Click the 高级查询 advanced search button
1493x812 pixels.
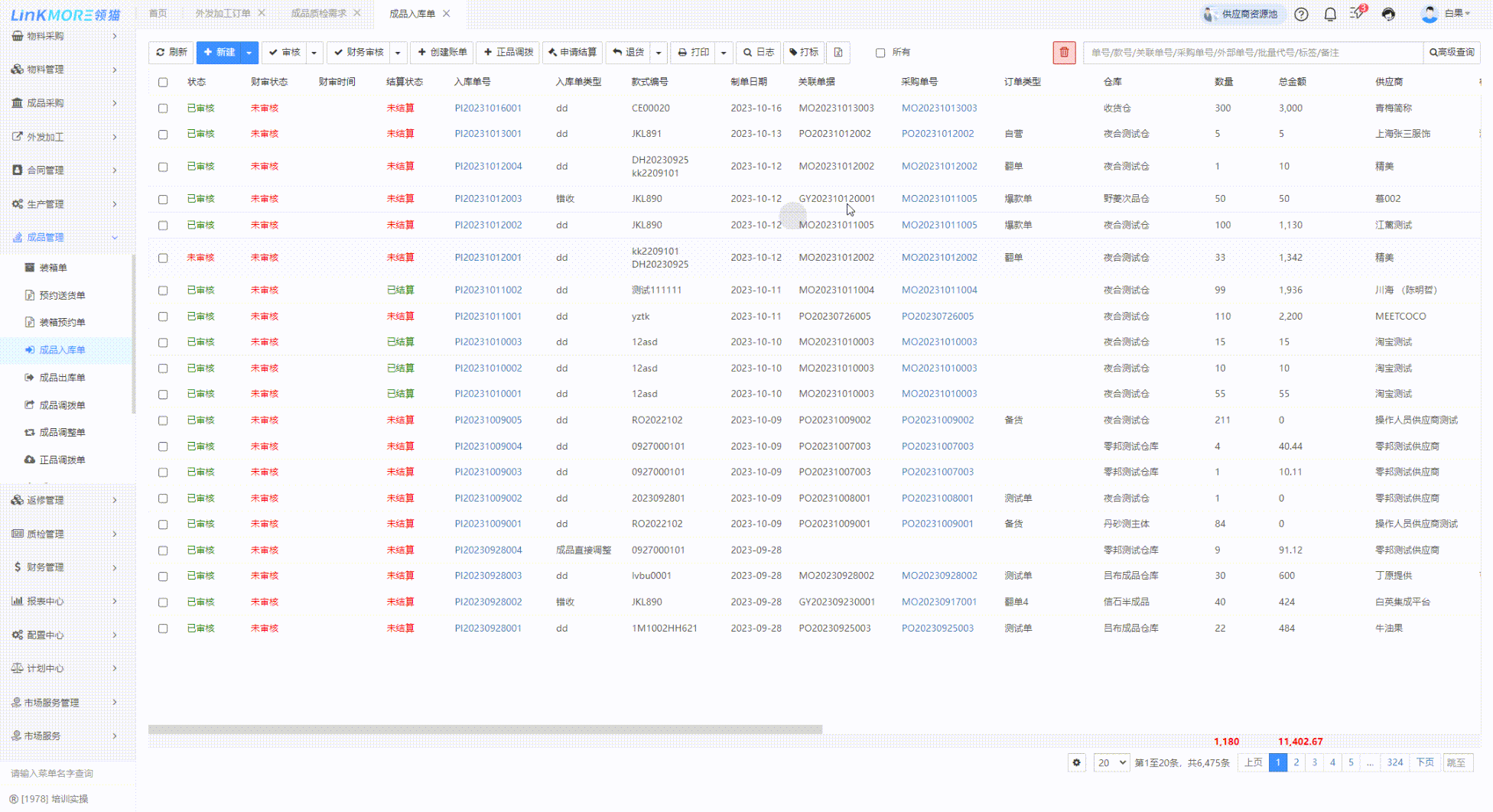coord(1452,52)
